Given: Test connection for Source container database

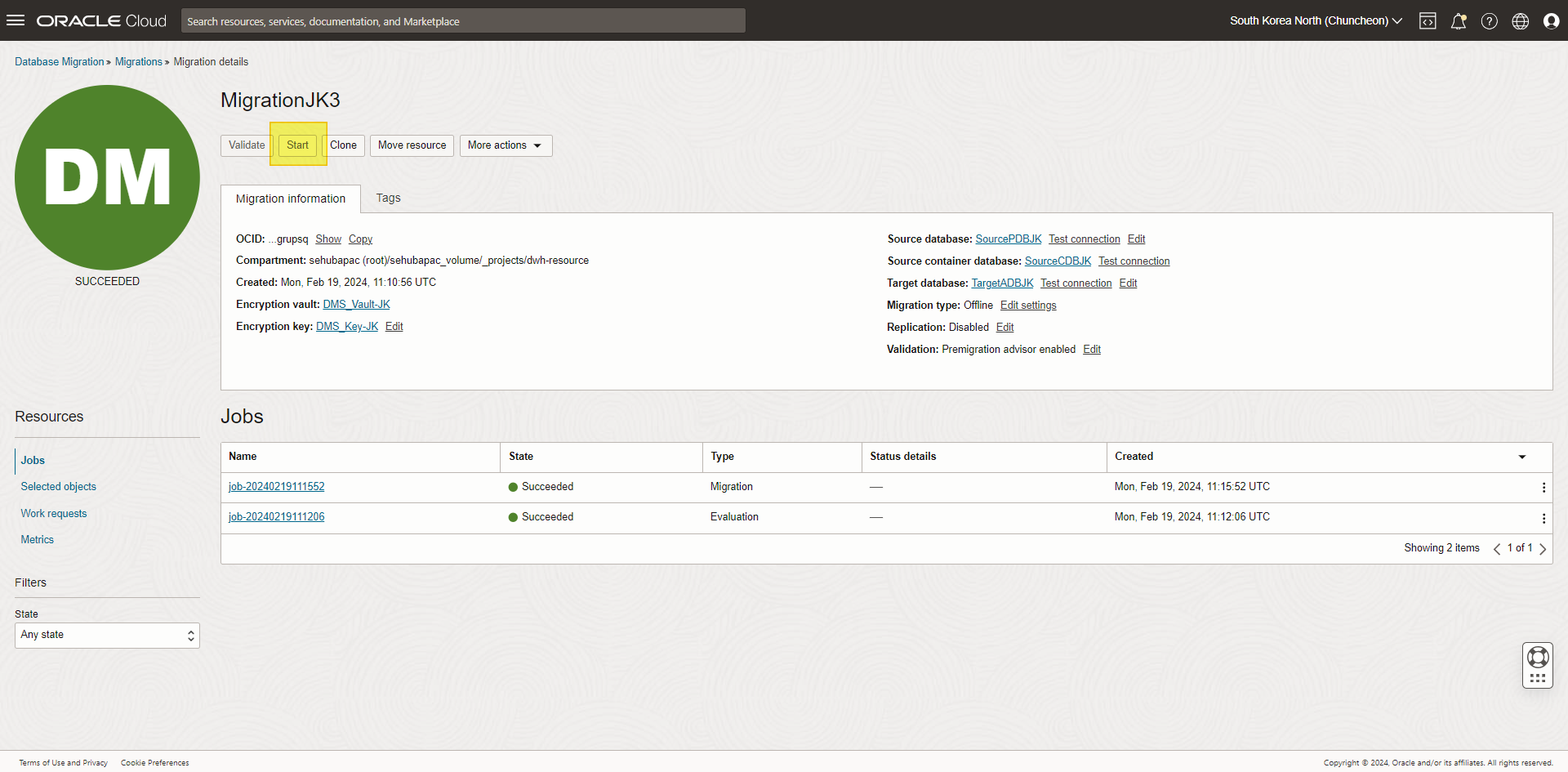Looking at the screenshot, I should pos(1134,261).
